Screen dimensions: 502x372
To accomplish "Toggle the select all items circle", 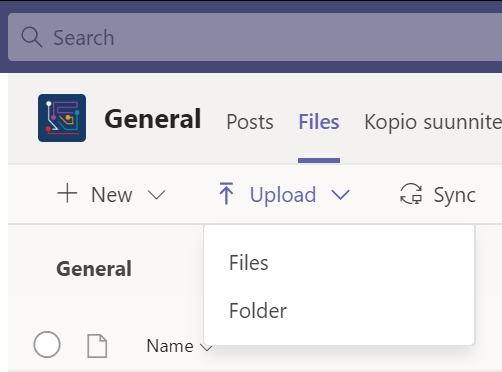I will (47, 344).
